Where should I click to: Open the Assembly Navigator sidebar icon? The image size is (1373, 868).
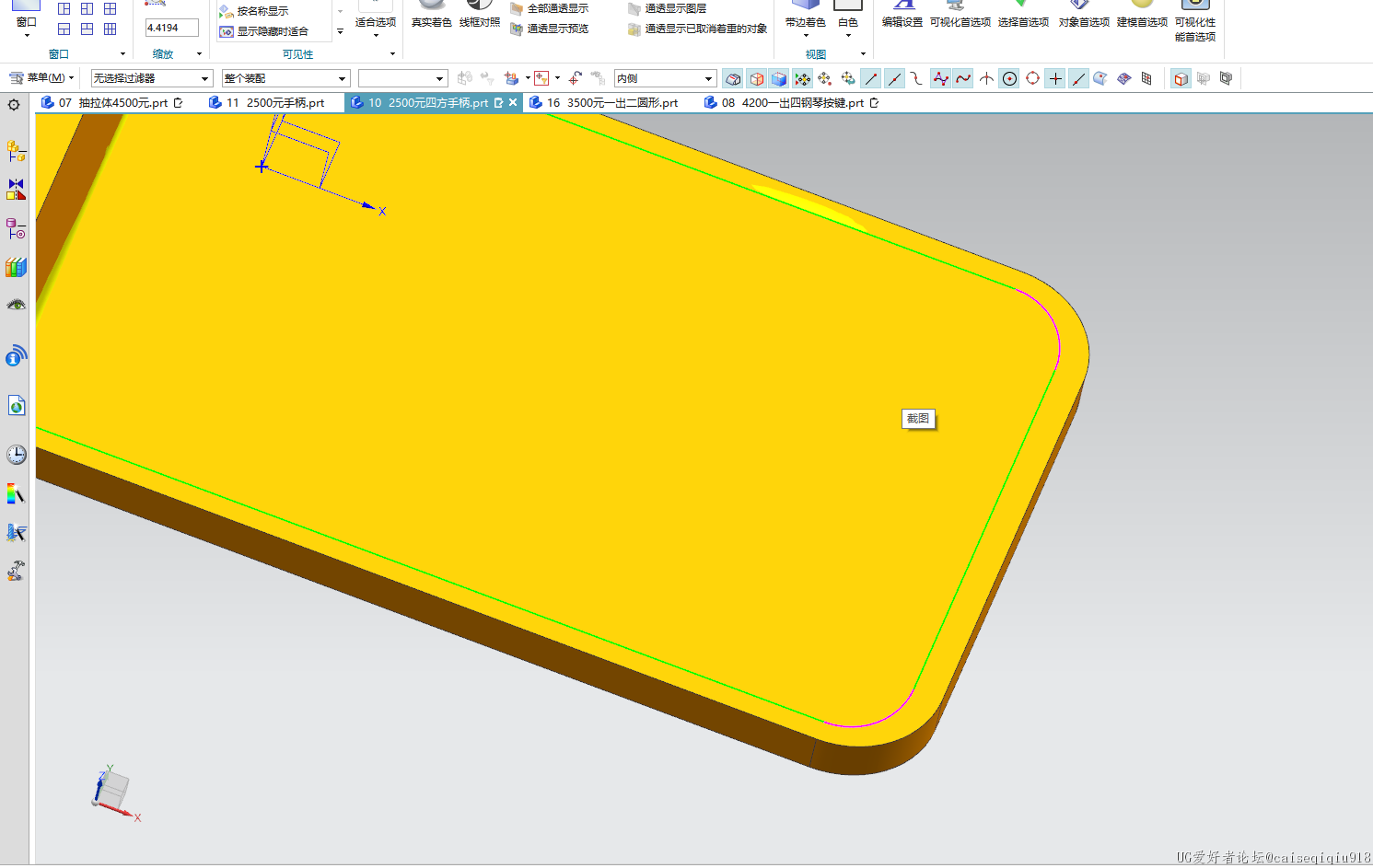(x=16, y=150)
